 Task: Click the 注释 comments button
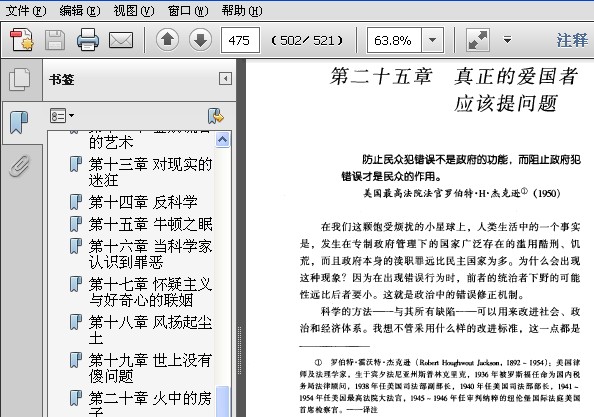[572, 40]
